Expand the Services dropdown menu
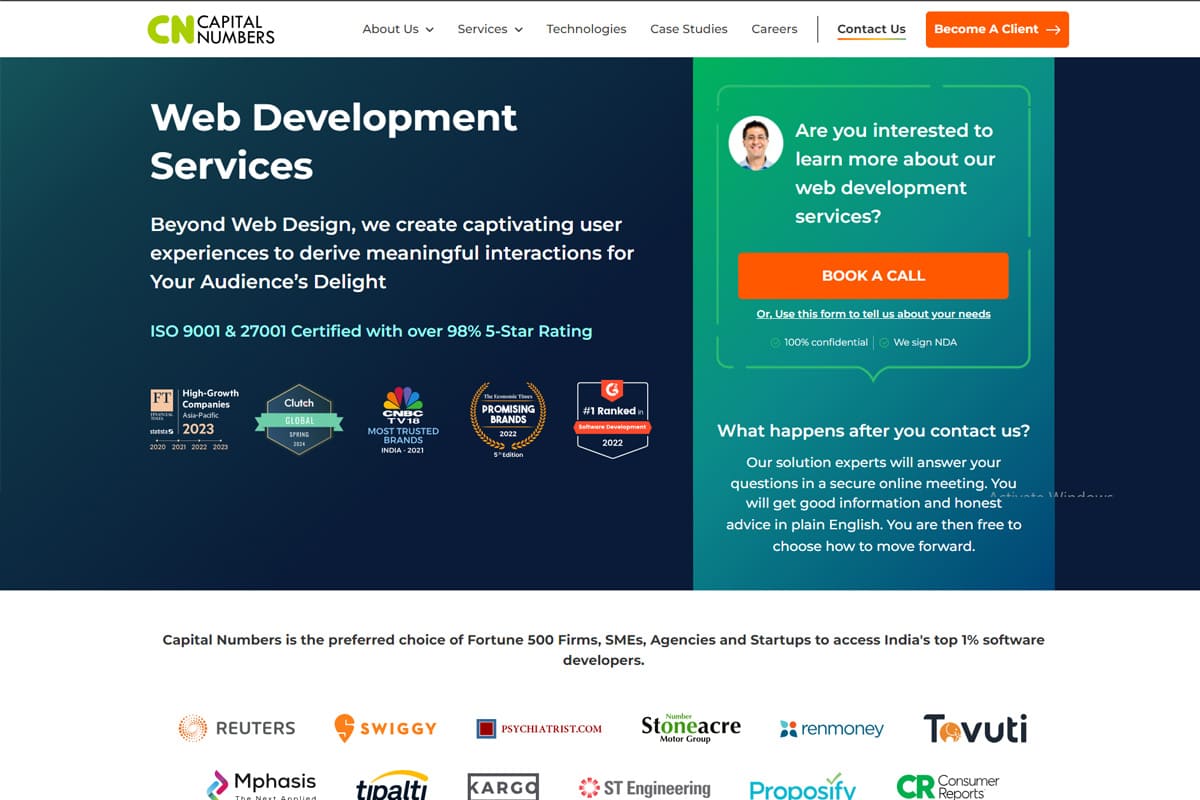Viewport: 1200px width, 800px height. click(490, 29)
